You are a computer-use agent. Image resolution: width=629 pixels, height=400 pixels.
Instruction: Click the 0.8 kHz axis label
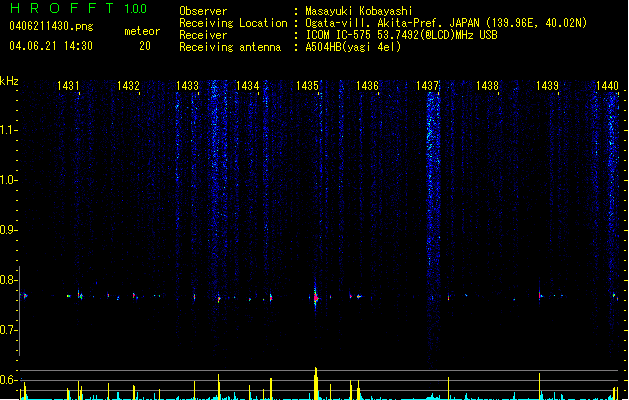coord(8,280)
